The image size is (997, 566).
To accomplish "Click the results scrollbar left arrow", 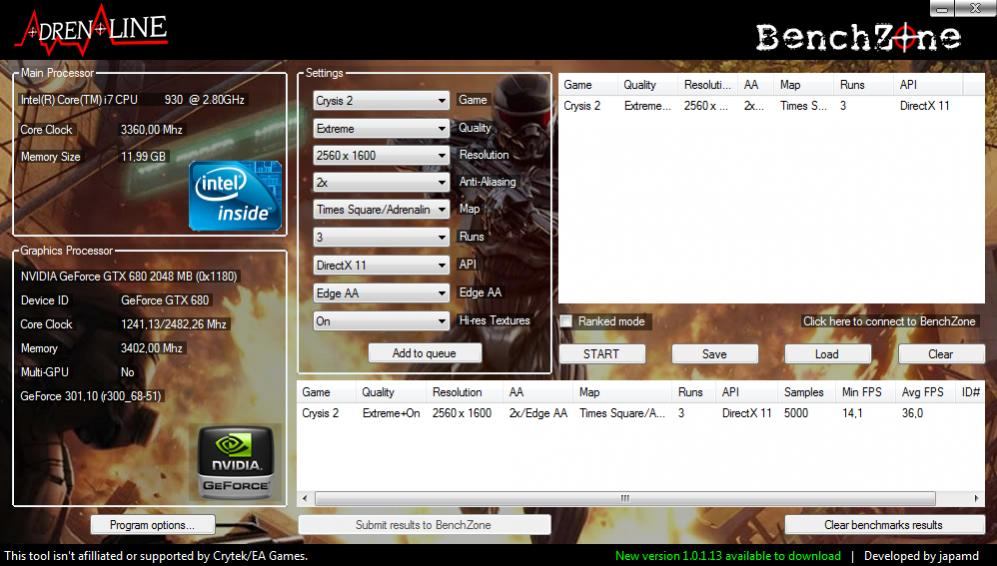I will point(305,499).
